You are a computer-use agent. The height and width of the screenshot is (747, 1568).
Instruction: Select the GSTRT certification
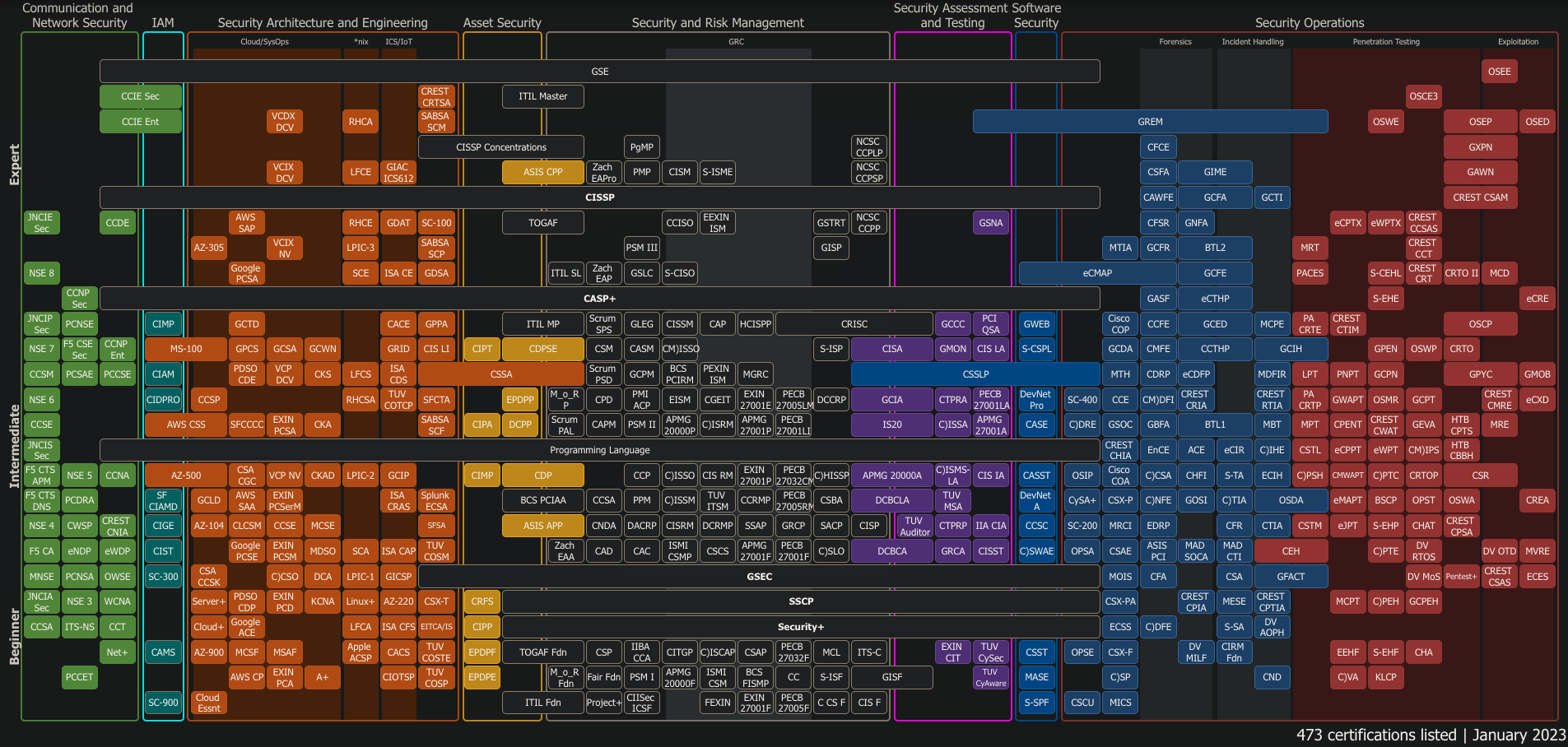831,223
